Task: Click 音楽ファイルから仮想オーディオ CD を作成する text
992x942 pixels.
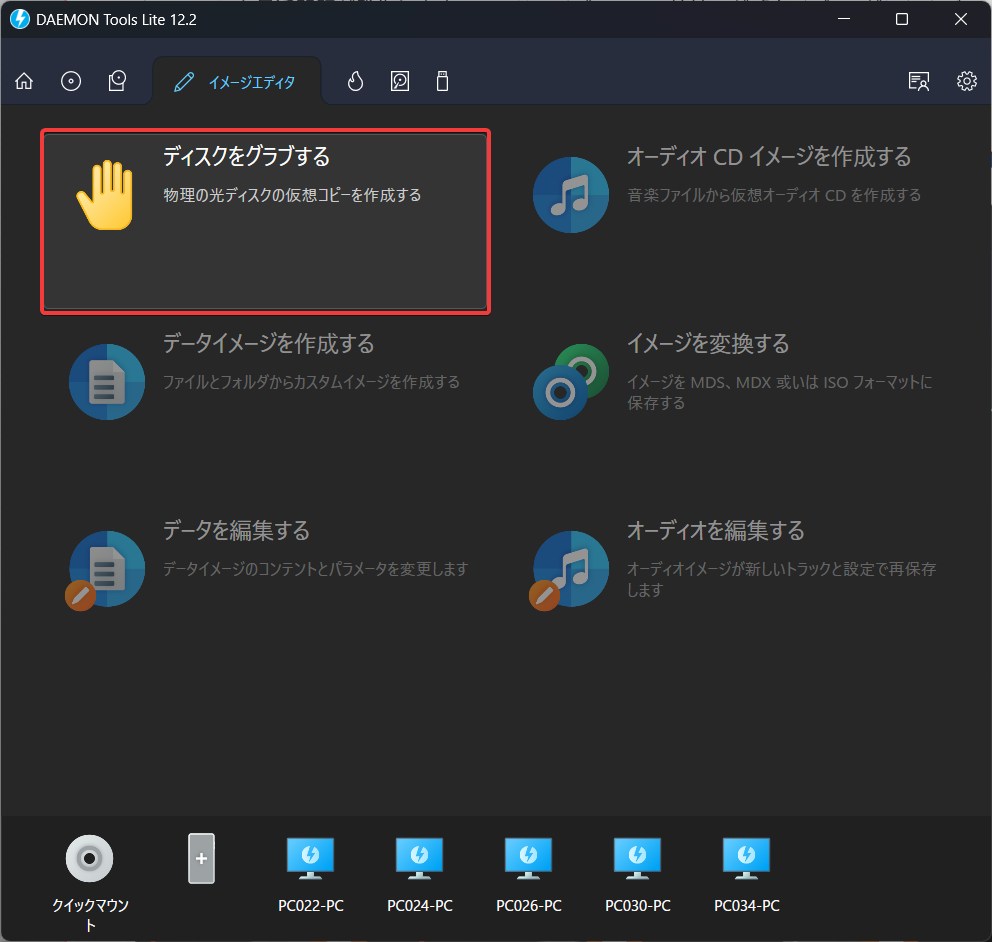Action: 774,195
